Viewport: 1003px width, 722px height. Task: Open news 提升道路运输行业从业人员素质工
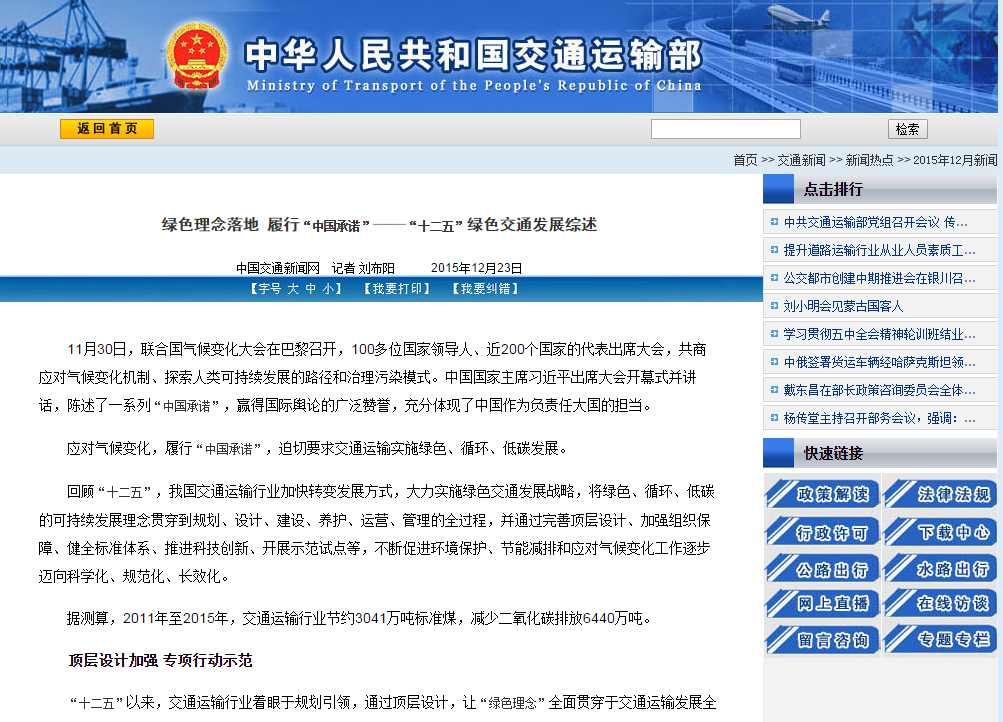[879, 250]
